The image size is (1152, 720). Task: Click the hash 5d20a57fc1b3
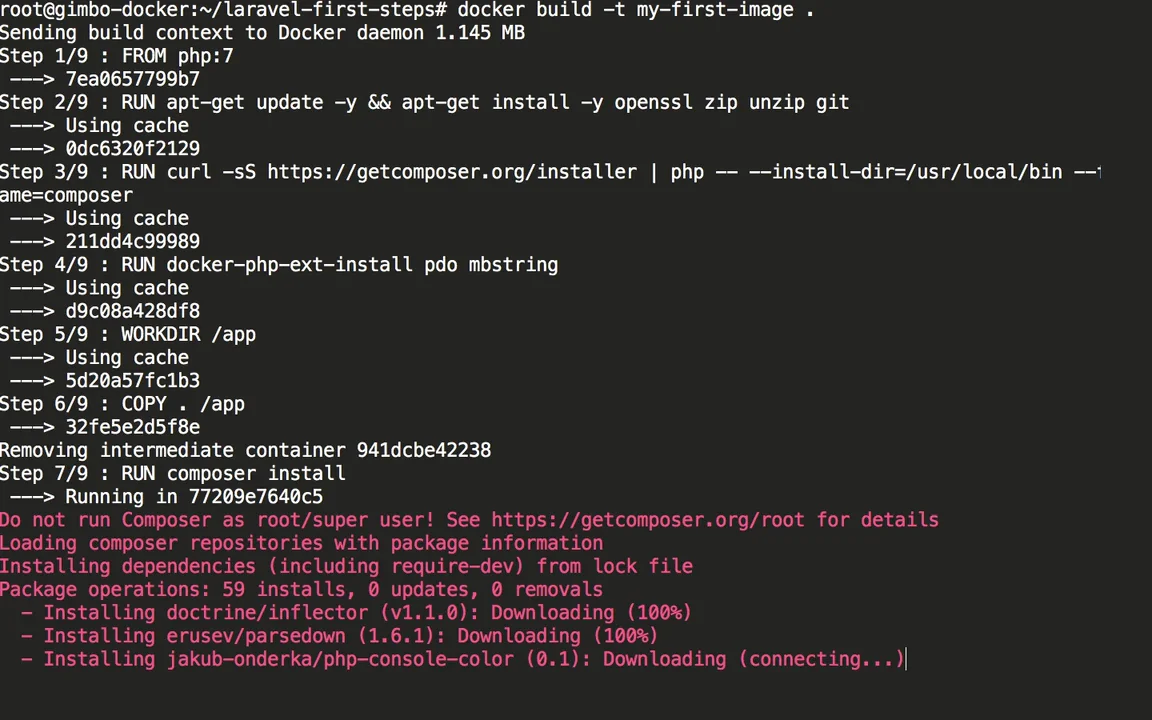(132, 381)
